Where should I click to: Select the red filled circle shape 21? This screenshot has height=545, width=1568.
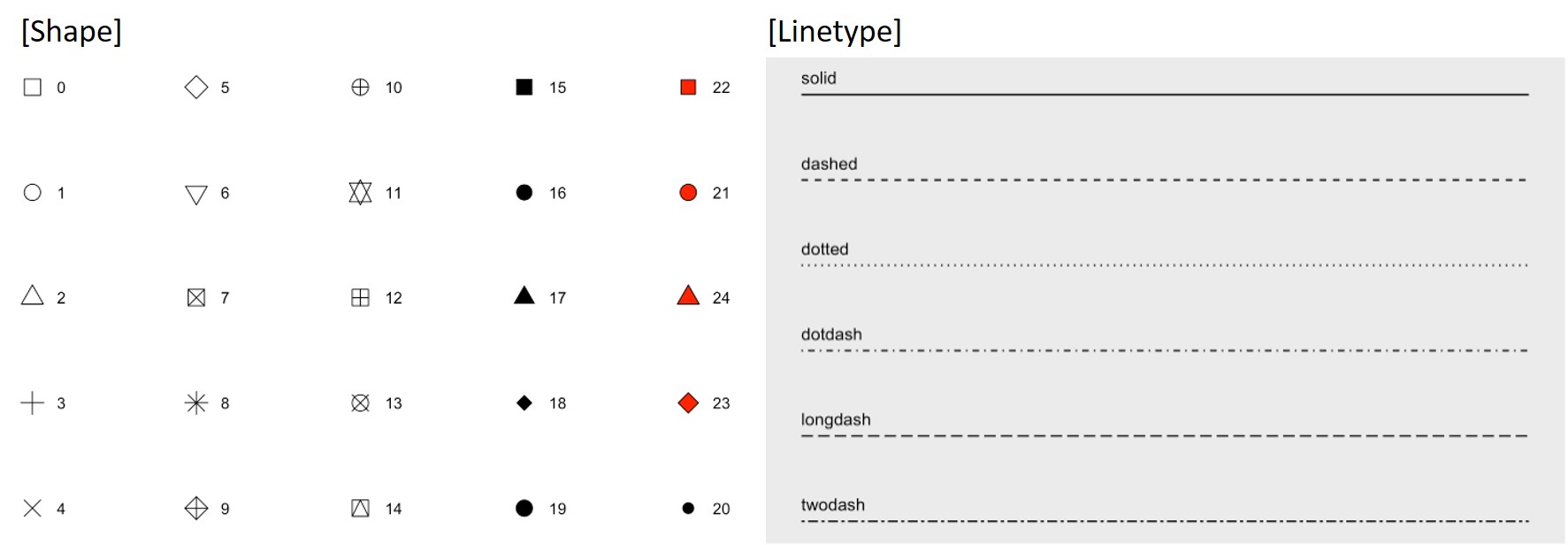[688, 193]
